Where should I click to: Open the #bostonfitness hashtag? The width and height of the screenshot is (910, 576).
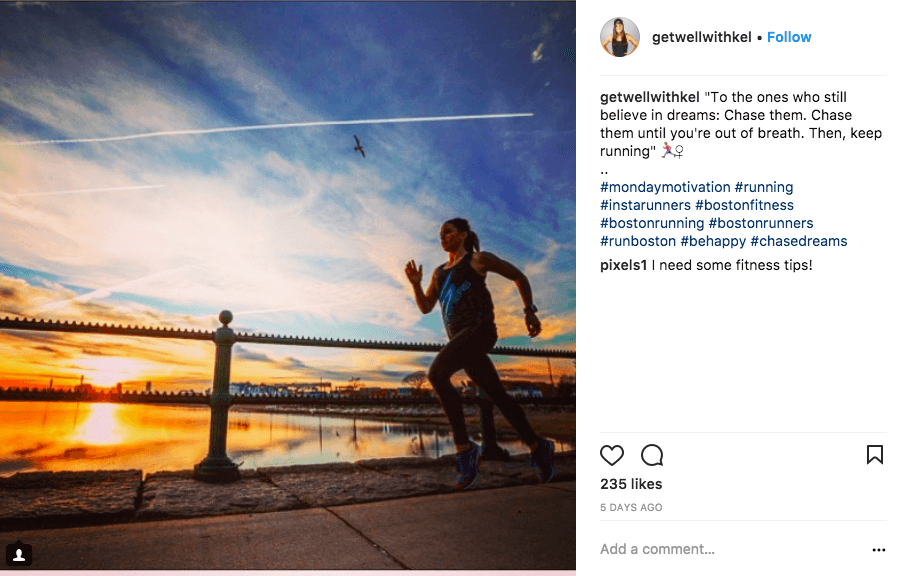click(x=745, y=205)
